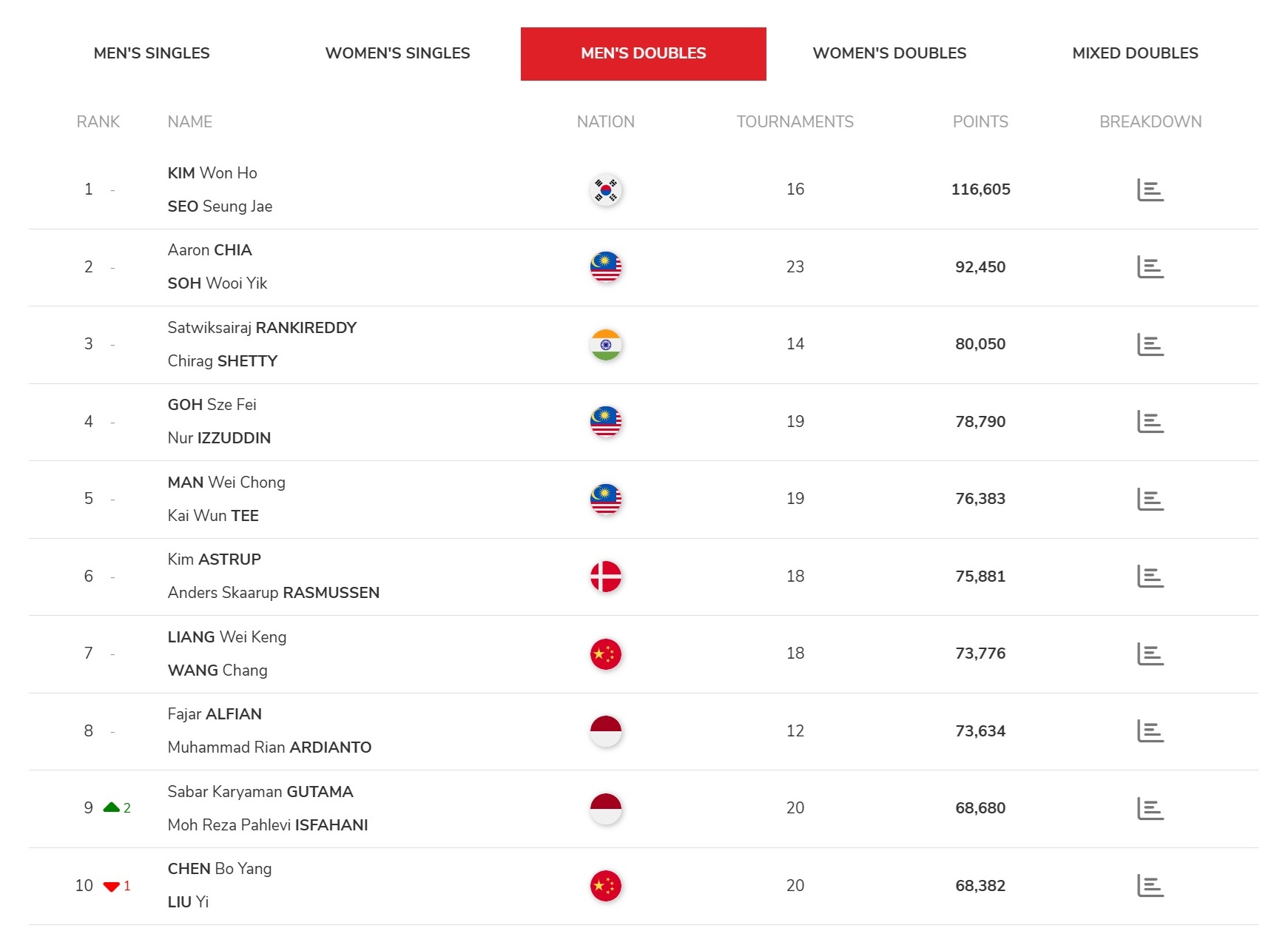Screen dimensions: 1288x934
Task: Click the India flag icon
Action: pos(606,345)
